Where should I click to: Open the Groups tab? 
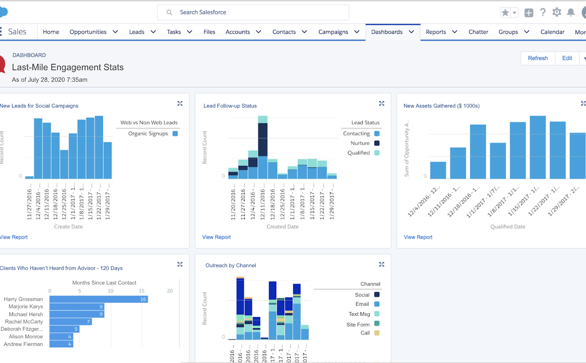pos(508,32)
